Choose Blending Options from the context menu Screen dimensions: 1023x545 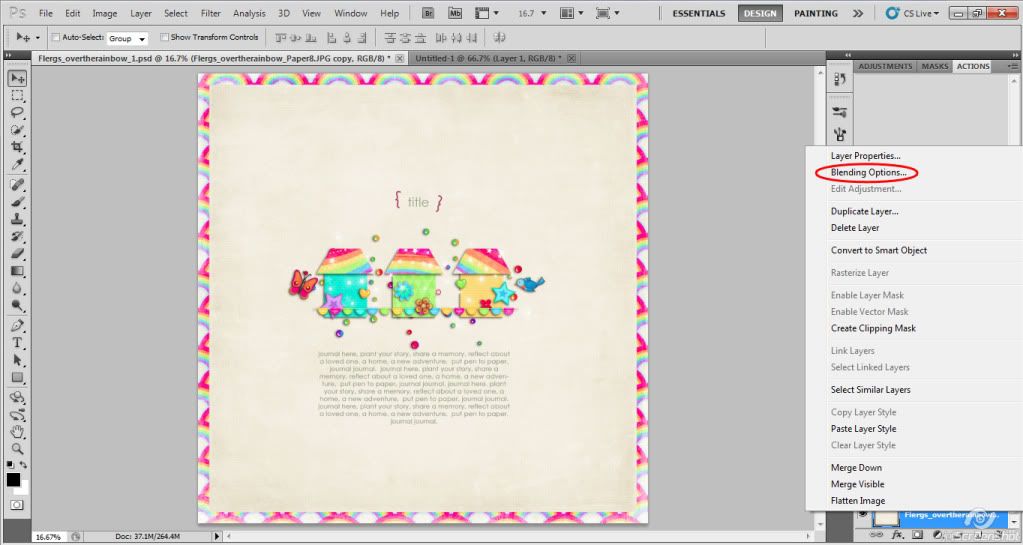(868, 173)
